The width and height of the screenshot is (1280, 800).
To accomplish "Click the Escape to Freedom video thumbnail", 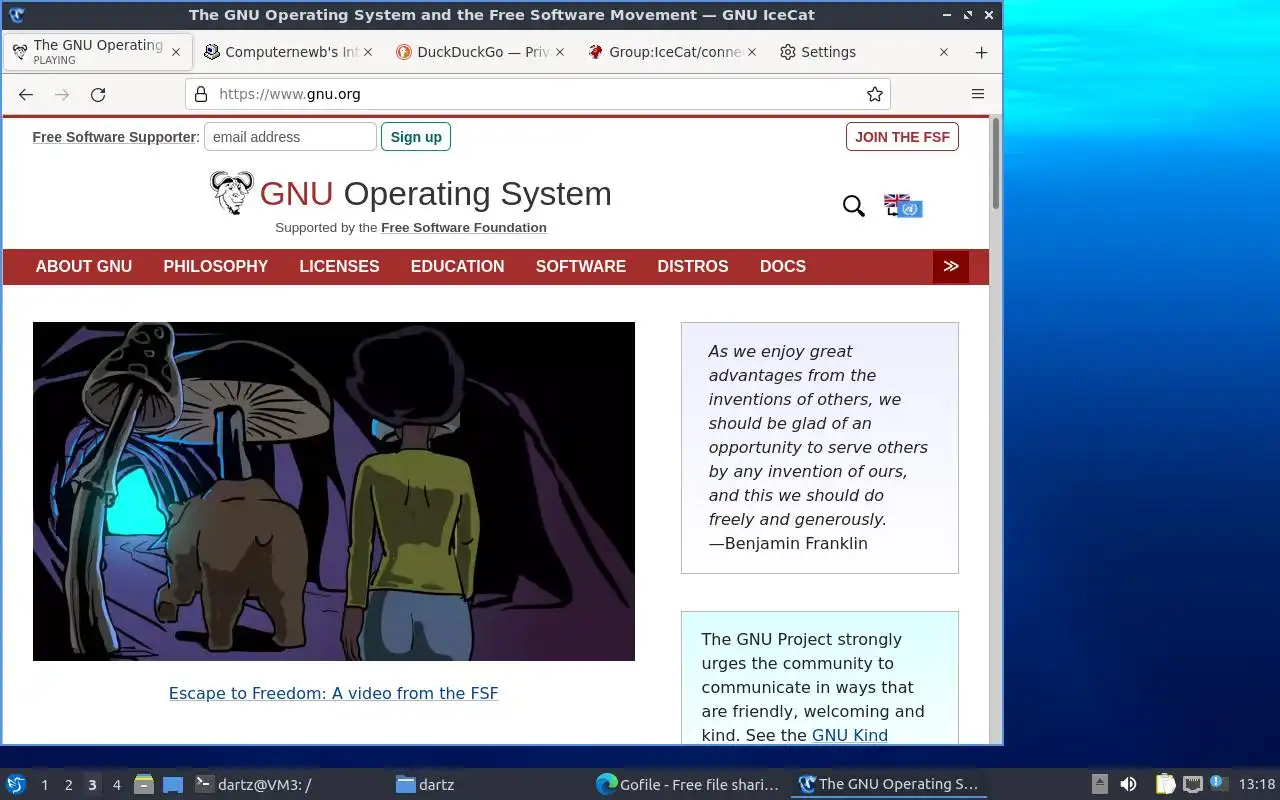I will 334,491.
